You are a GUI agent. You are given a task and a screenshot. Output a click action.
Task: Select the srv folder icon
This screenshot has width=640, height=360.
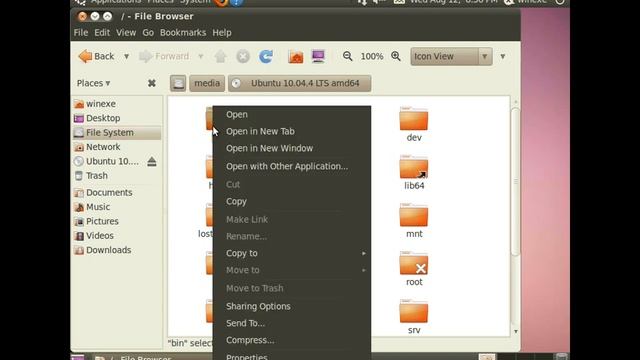414,311
